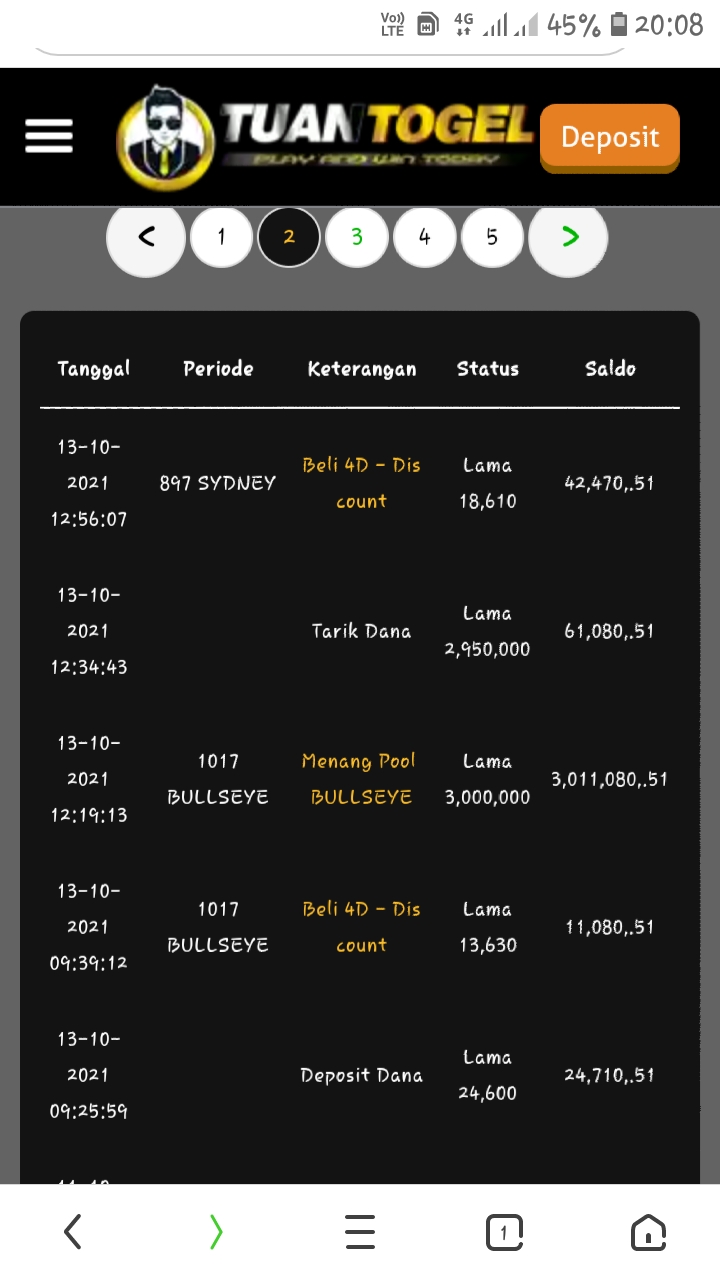Select page 1 in pagination
Viewport: 720px width, 1280px height.
pyautogui.click(x=221, y=237)
